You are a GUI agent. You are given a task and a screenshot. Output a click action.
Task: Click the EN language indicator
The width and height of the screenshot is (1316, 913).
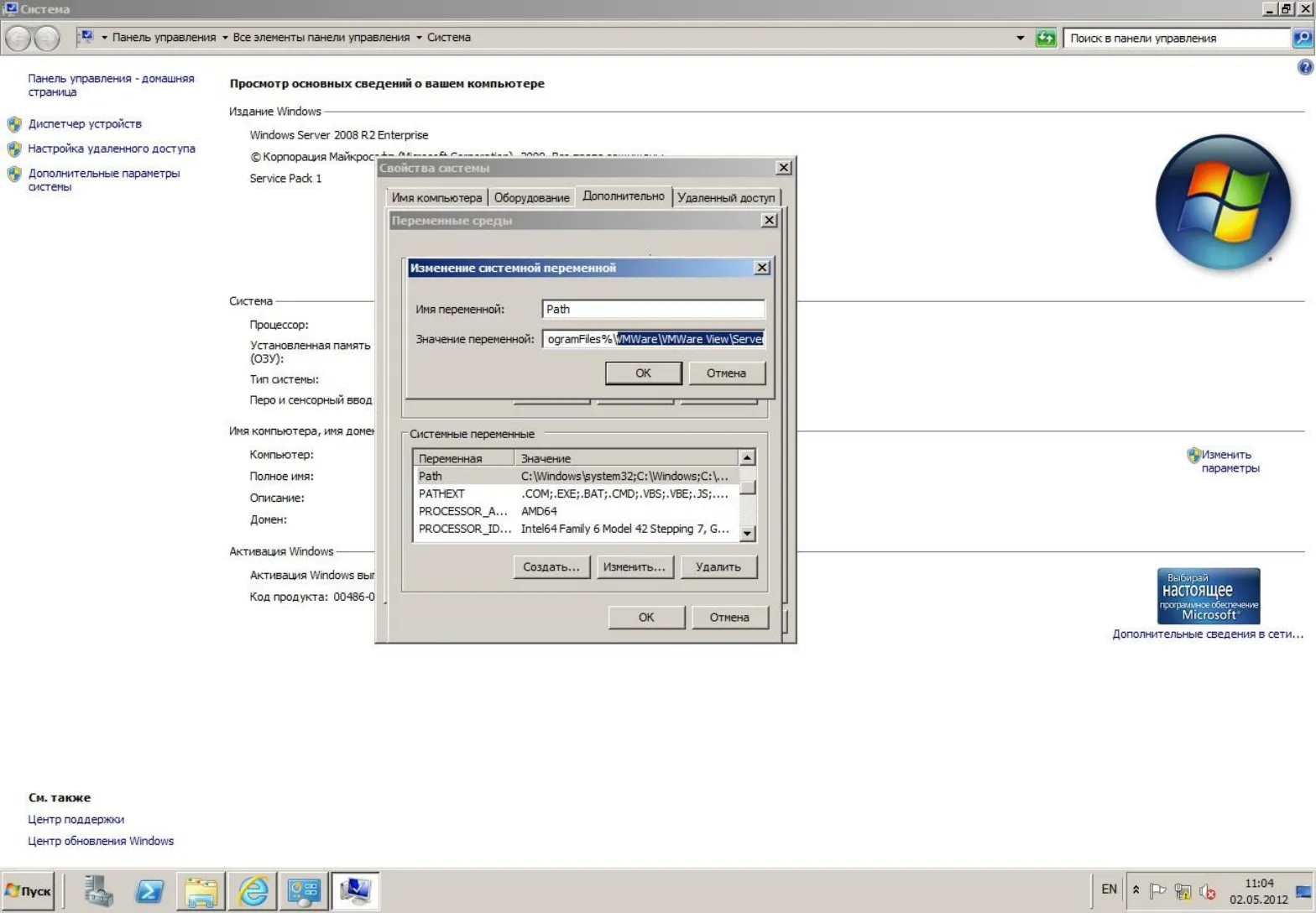pyautogui.click(x=1109, y=890)
